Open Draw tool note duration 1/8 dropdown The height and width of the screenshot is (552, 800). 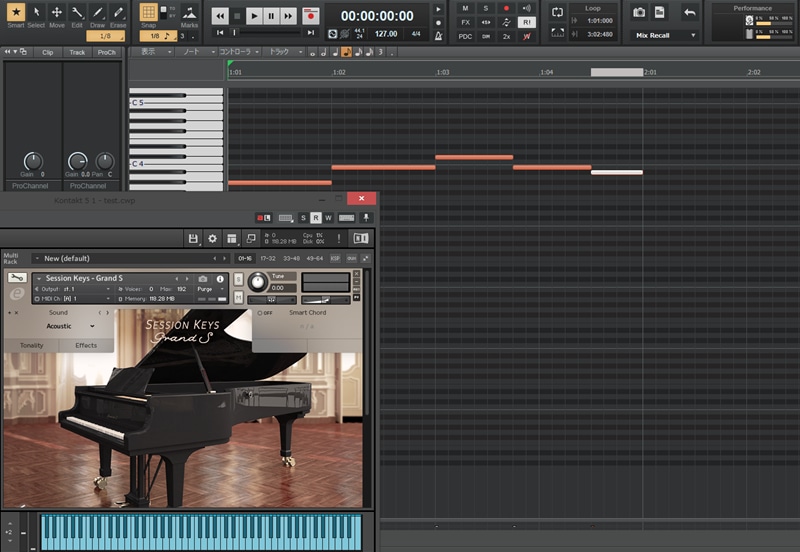106,36
